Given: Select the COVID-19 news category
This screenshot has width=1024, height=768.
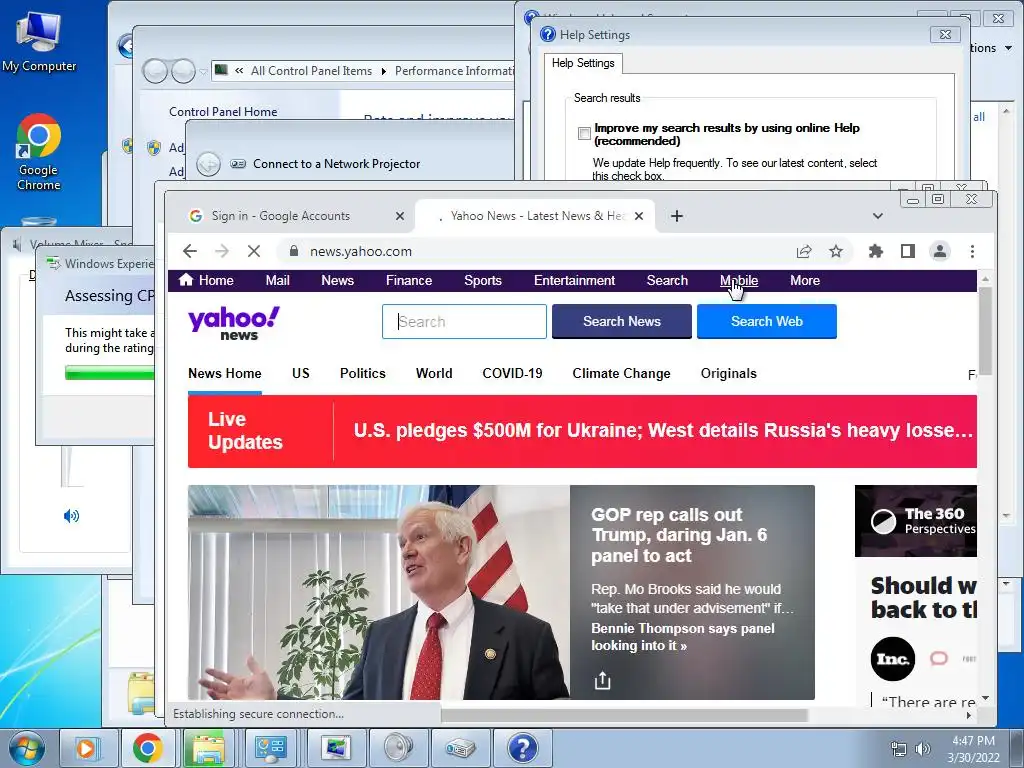Looking at the screenshot, I should pos(512,374).
